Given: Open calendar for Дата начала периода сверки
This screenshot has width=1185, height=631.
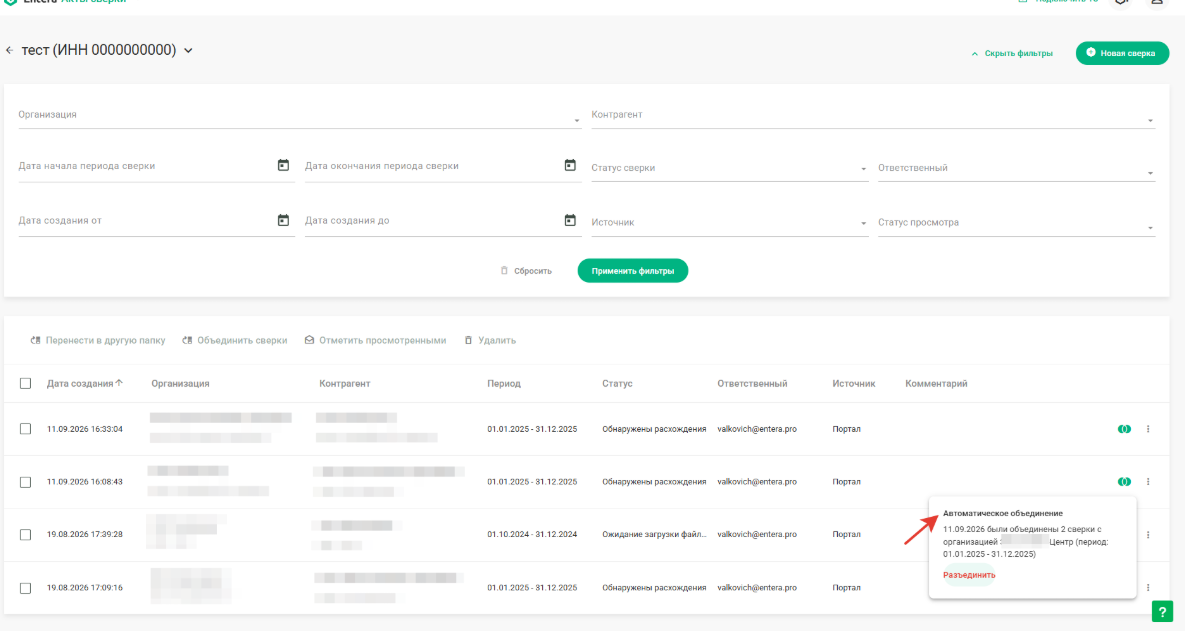Looking at the screenshot, I should tap(283, 165).
